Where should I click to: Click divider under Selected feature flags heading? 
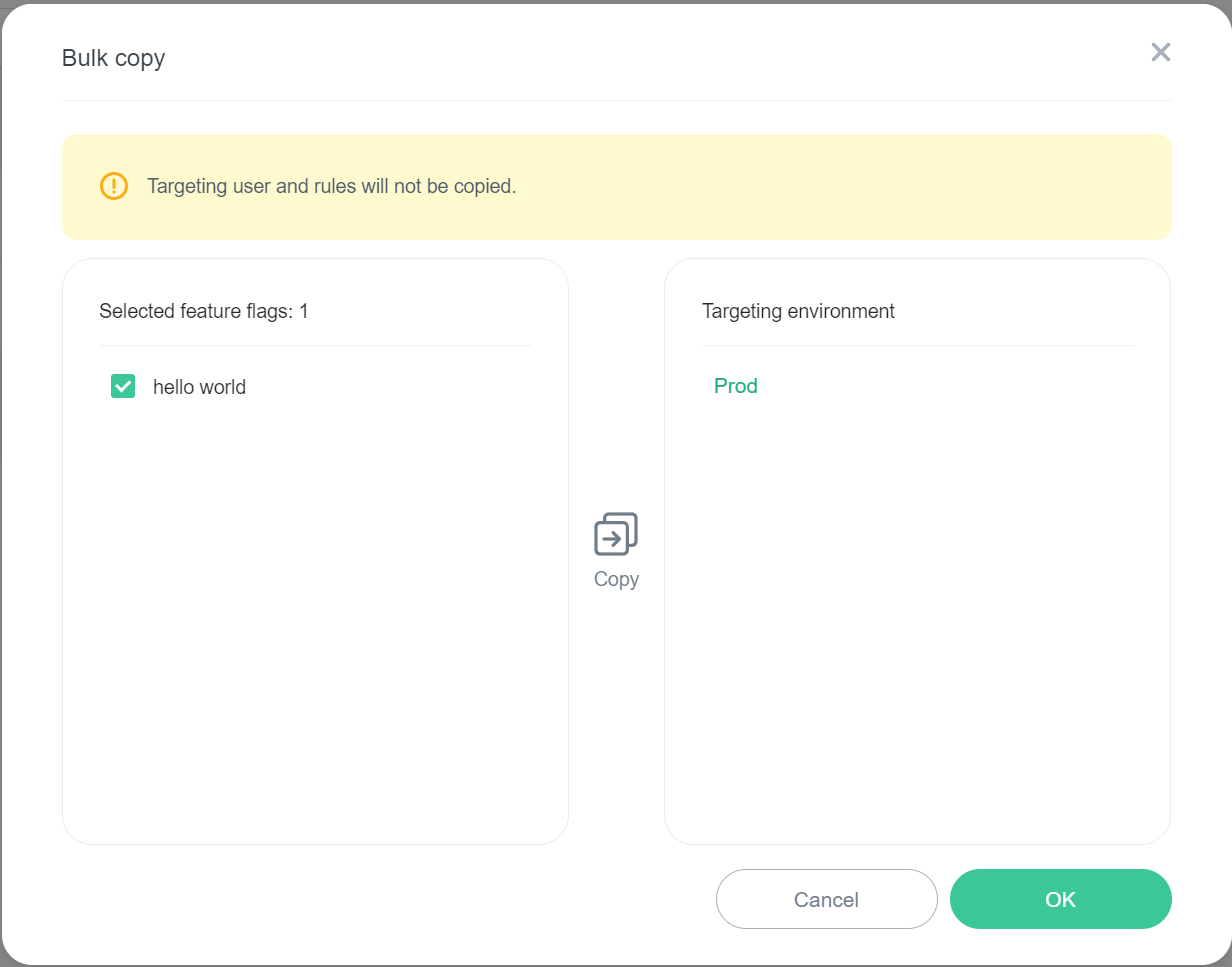(x=315, y=345)
